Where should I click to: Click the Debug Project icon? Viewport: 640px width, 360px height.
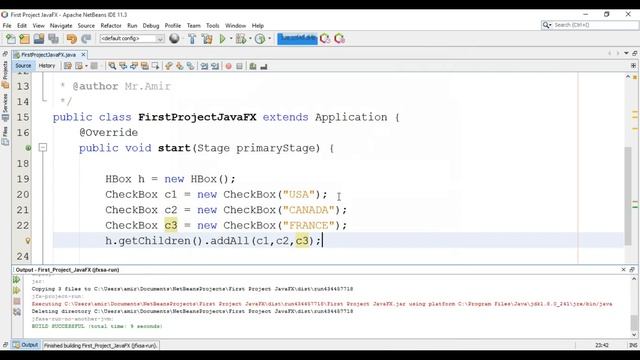point(241,39)
